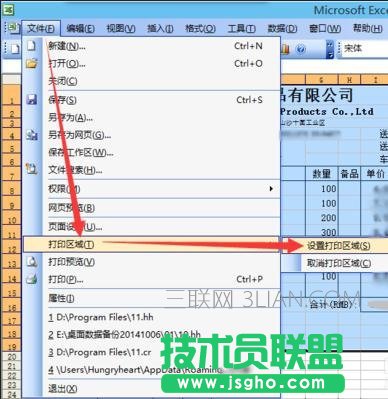The height and width of the screenshot is (399, 388).
Task: Choose 另存为网页(G)... menu entry
Action: click(x=151, y=135)
